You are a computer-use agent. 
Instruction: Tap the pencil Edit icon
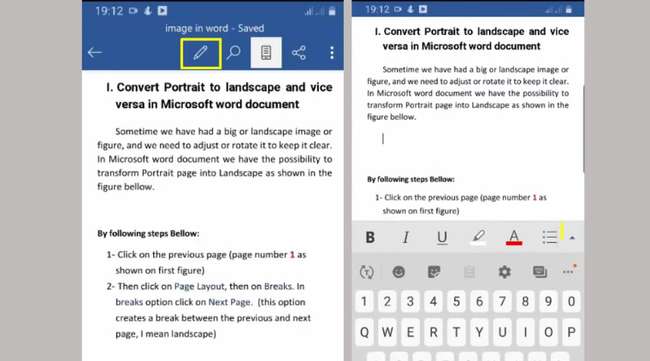tap(201, 53)
